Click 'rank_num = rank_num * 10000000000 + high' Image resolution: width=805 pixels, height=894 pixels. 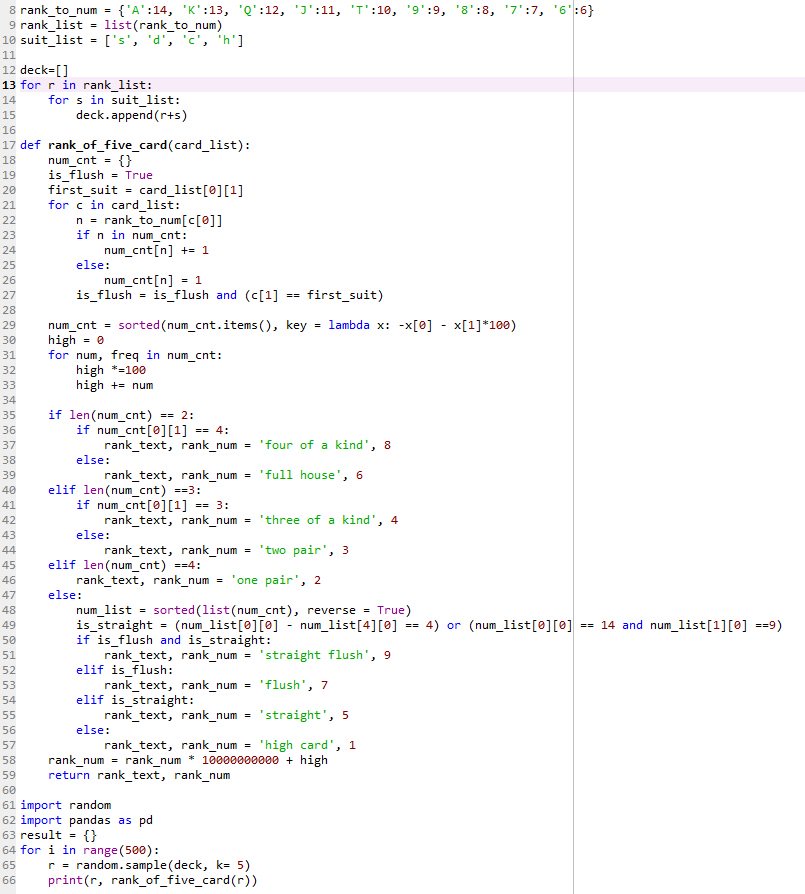(x=188, y=760)
